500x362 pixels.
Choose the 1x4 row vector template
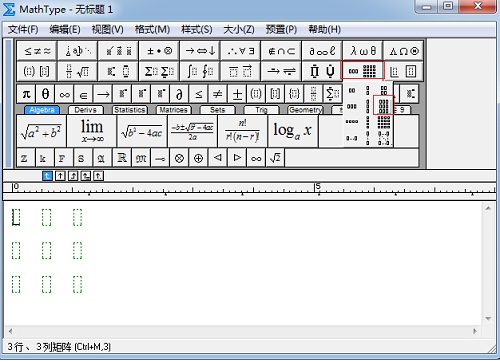tap(352, 122)
